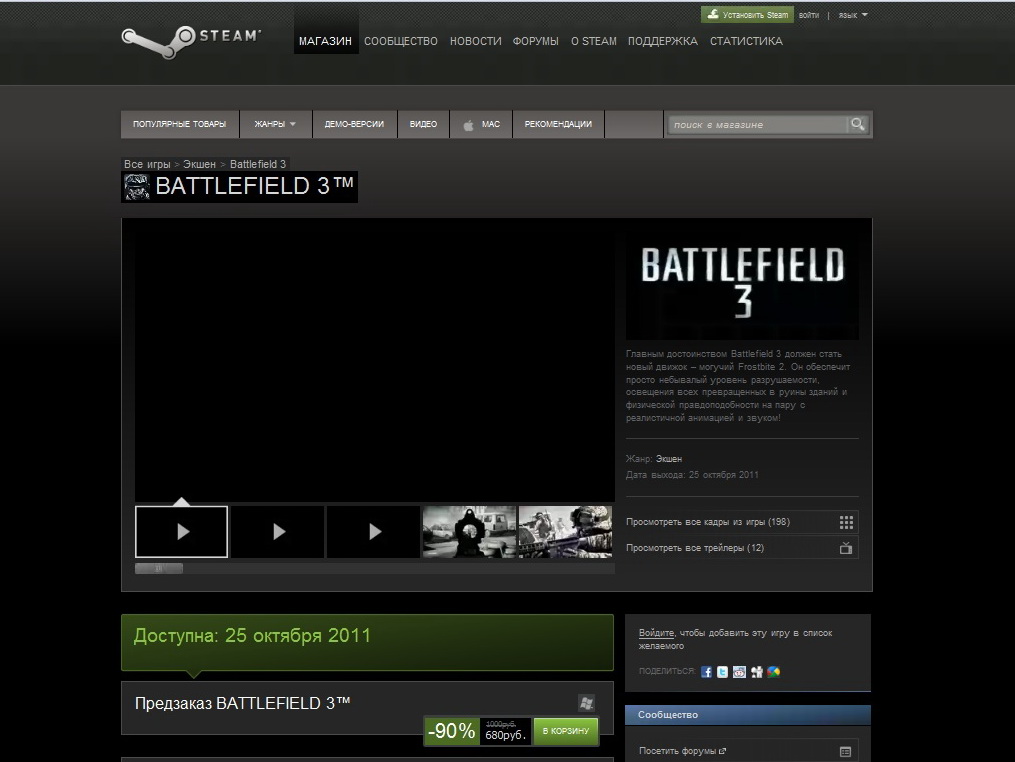Screen dimensions: 1015x762
Task: Click the Steam logo
Action: (191, 41)
